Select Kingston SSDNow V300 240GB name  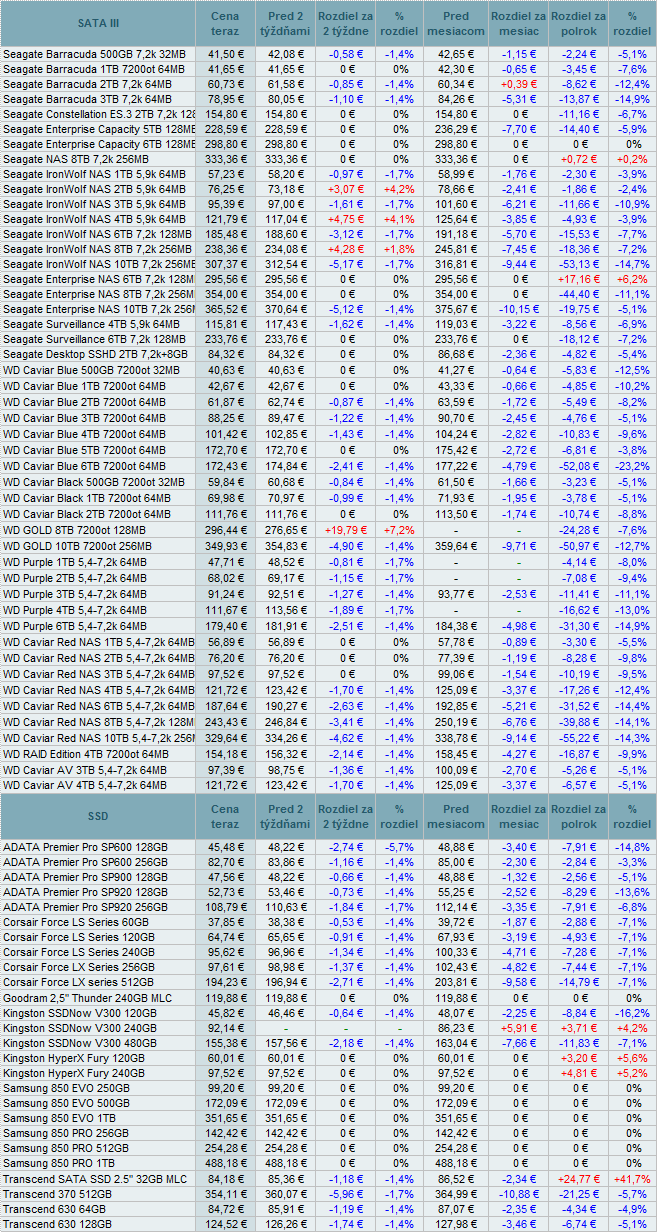(79, 1027)
